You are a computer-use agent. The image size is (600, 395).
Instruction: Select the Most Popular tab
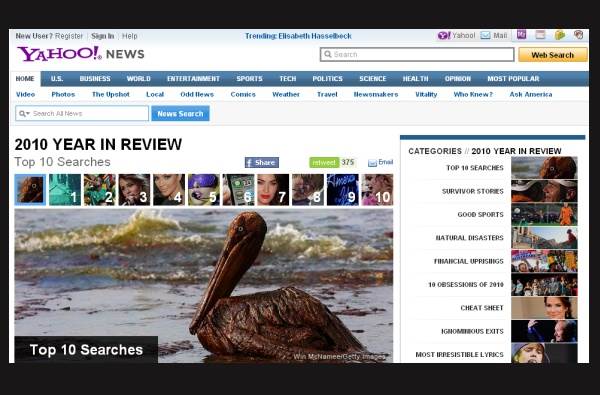[513, 79]
